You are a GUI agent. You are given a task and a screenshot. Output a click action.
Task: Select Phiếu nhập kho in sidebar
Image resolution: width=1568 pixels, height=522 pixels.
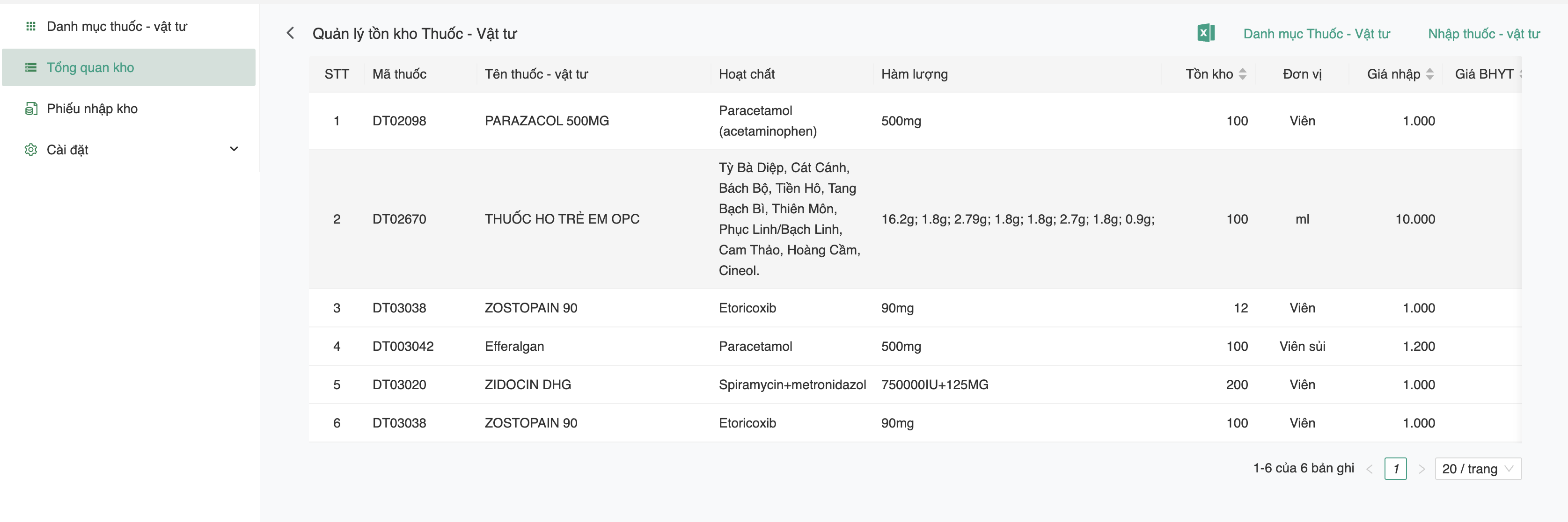click(92, 109)
